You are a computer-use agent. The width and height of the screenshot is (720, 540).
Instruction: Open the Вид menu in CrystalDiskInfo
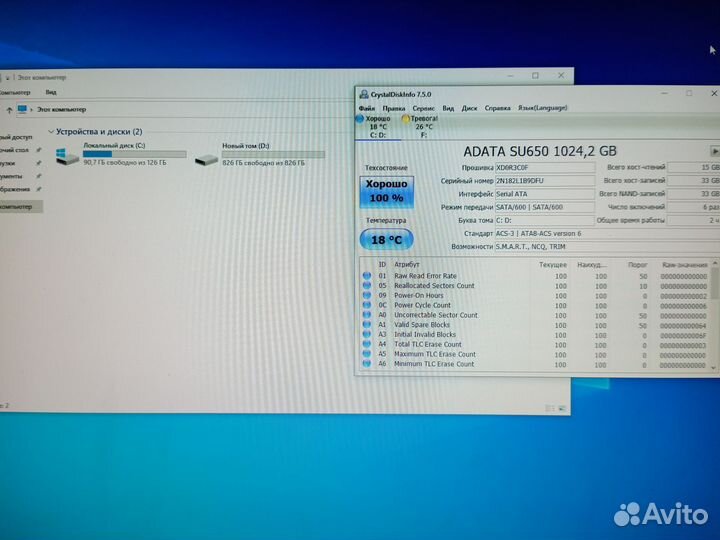(x=448, y=108)
